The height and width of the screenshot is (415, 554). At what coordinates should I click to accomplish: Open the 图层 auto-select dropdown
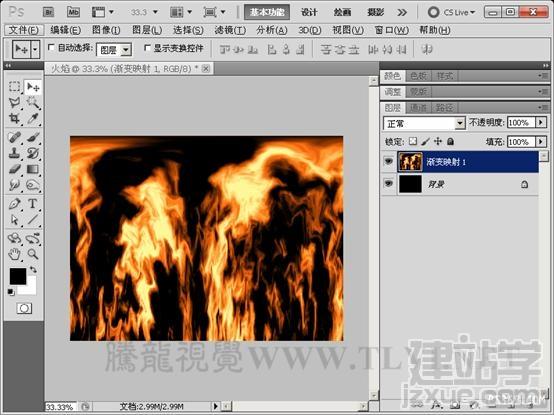(x=114, y=50)
